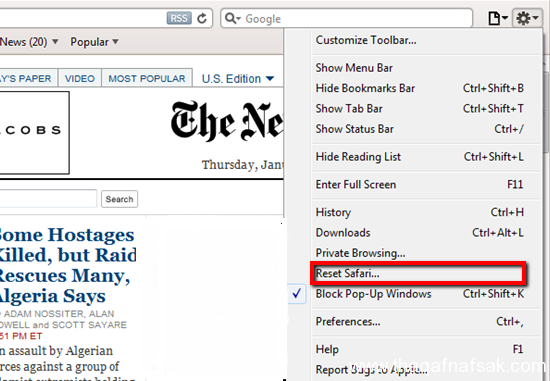Screen dimensions: 550x381
Task: Choose Enter Full Screen
Action: coord(426,184)
